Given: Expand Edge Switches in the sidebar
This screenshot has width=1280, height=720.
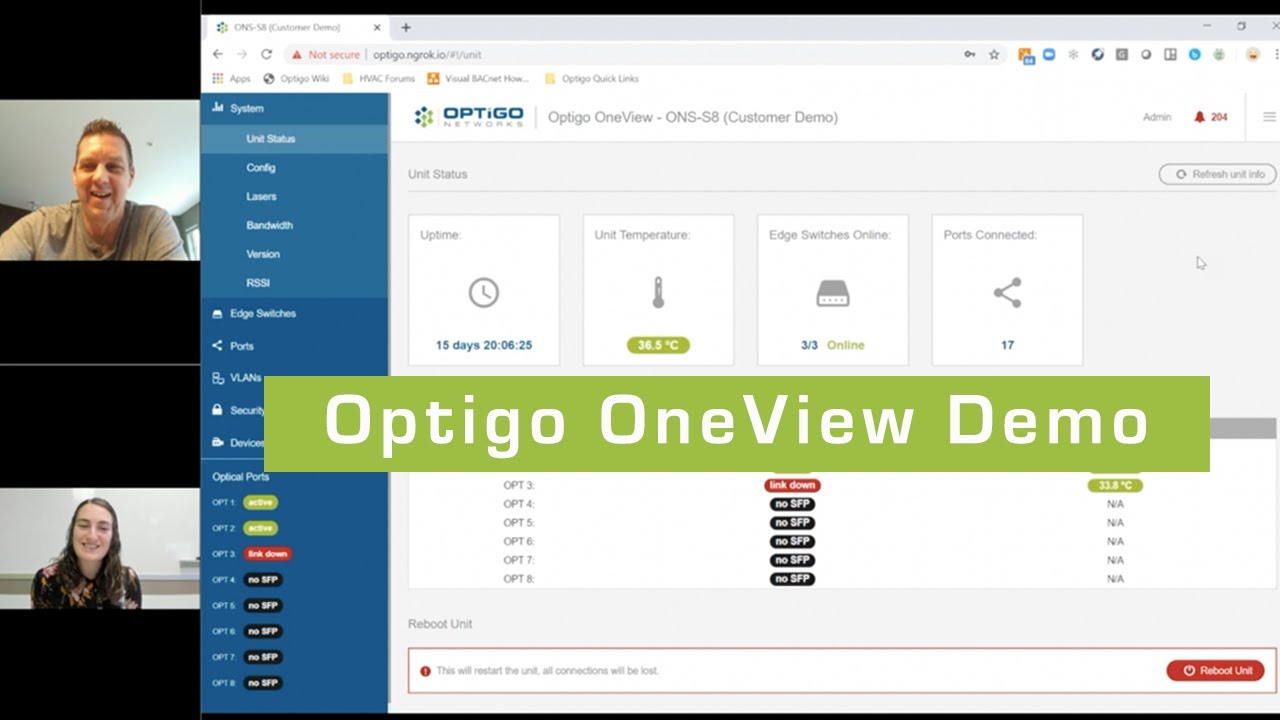Looking at the screenshot, I should point(262,313).
